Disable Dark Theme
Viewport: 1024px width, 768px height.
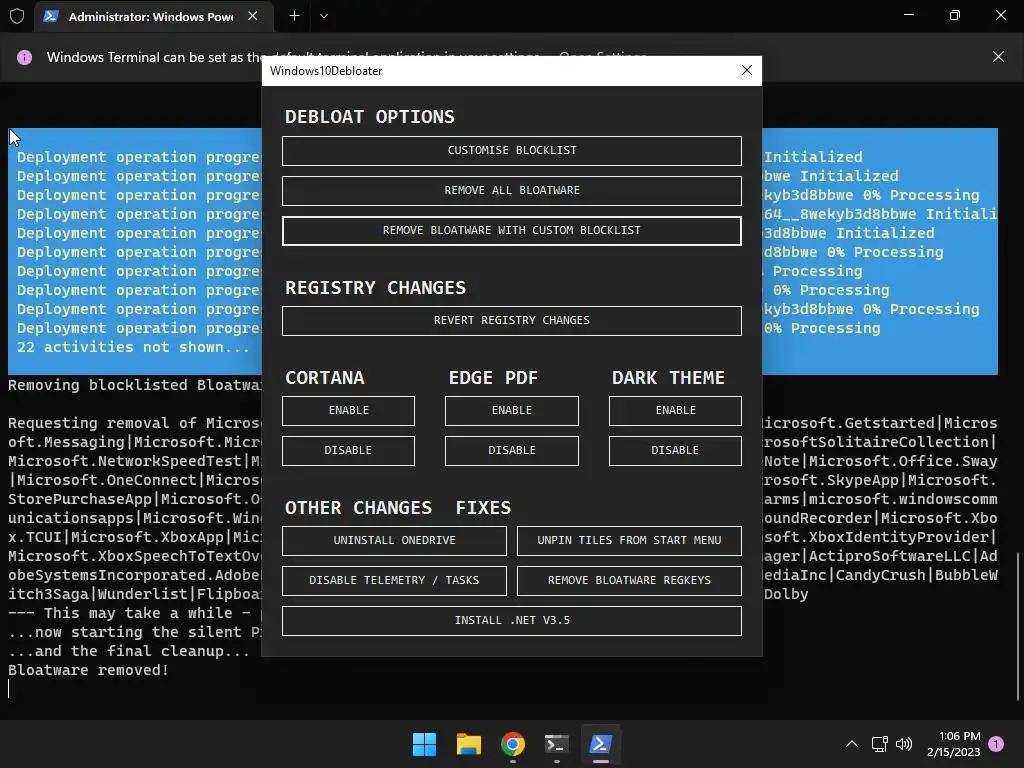tap(675, 450)
